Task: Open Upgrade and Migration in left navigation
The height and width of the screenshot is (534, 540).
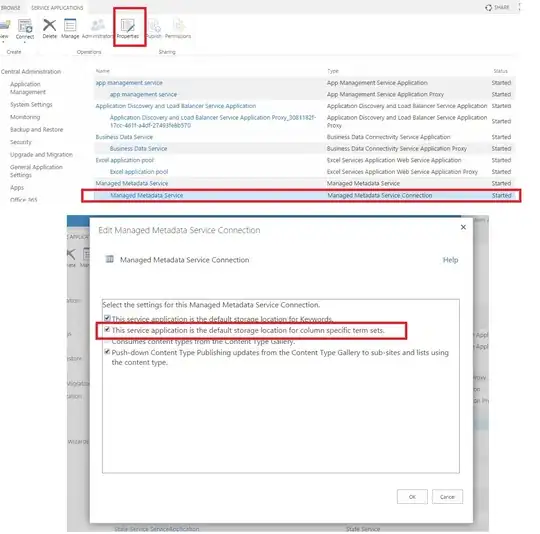Action: [x=41, y=155]
